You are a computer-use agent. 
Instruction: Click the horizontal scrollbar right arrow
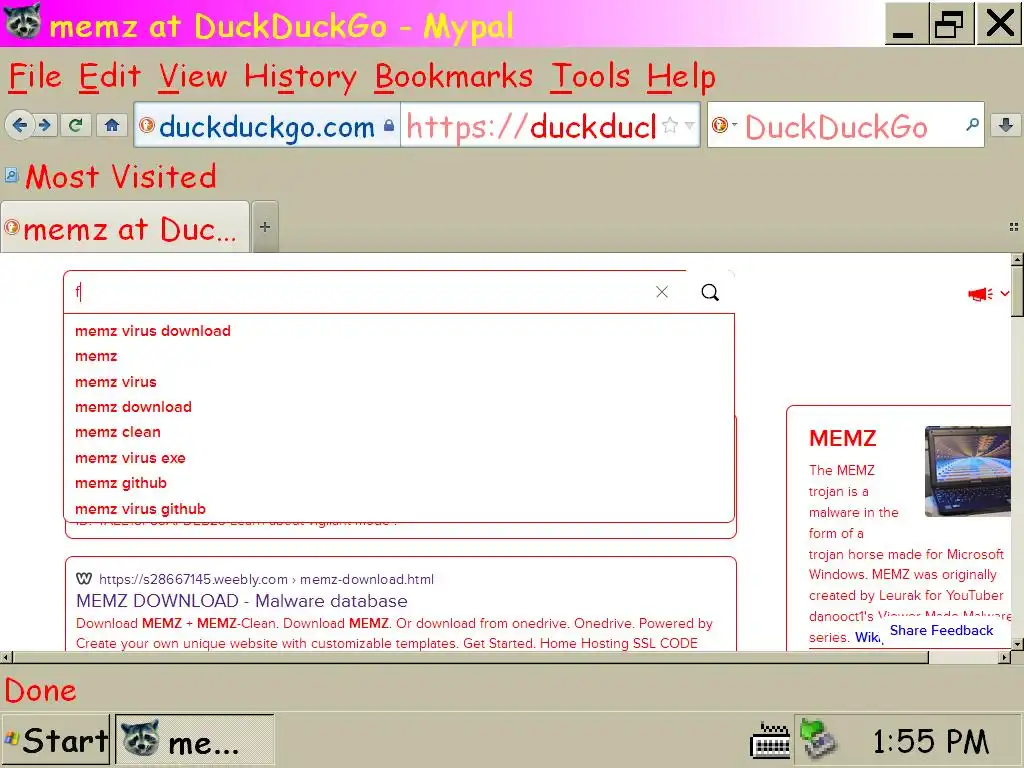pos(1004,657)
